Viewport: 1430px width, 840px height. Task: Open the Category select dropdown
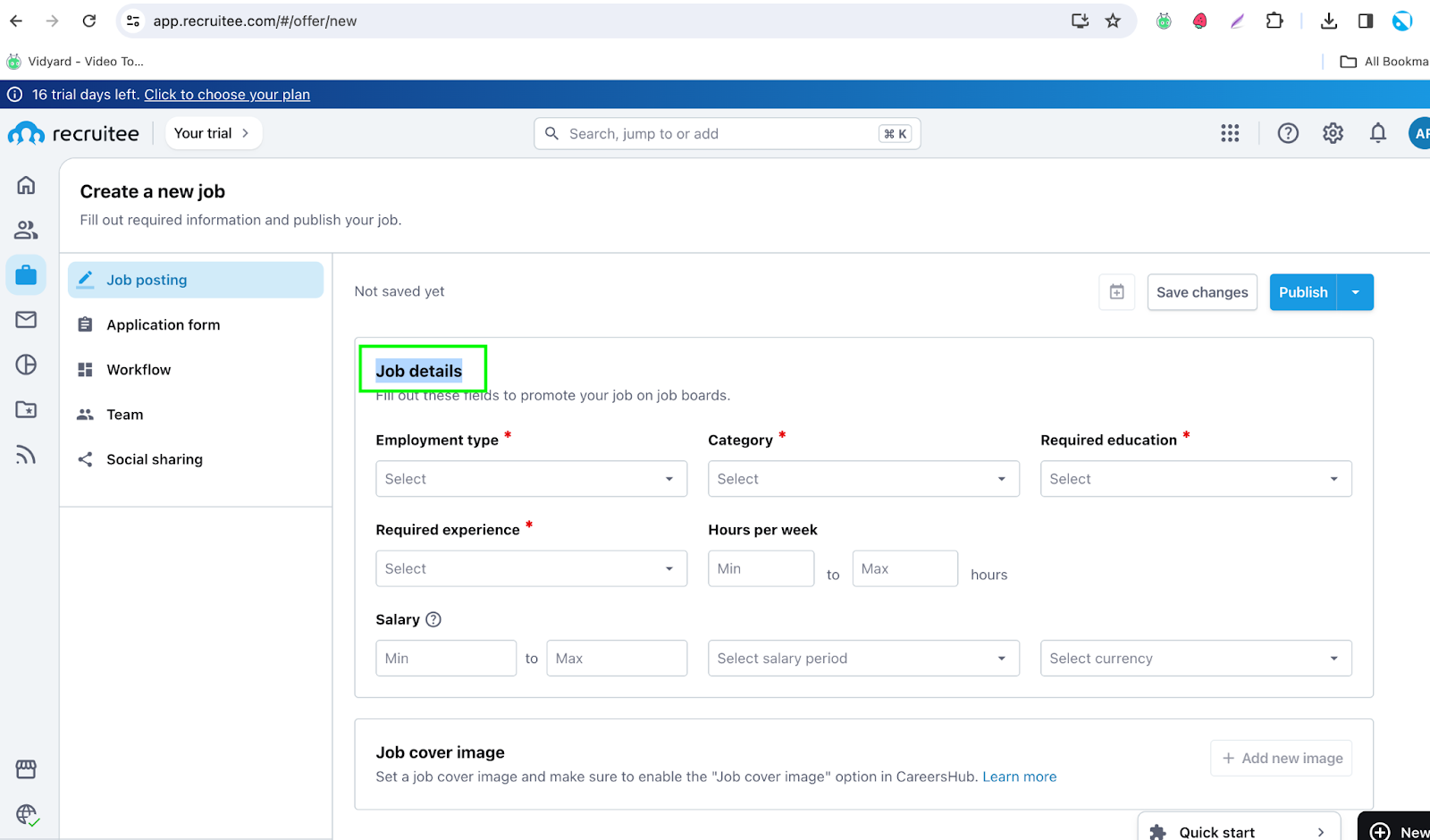[862, 479]
